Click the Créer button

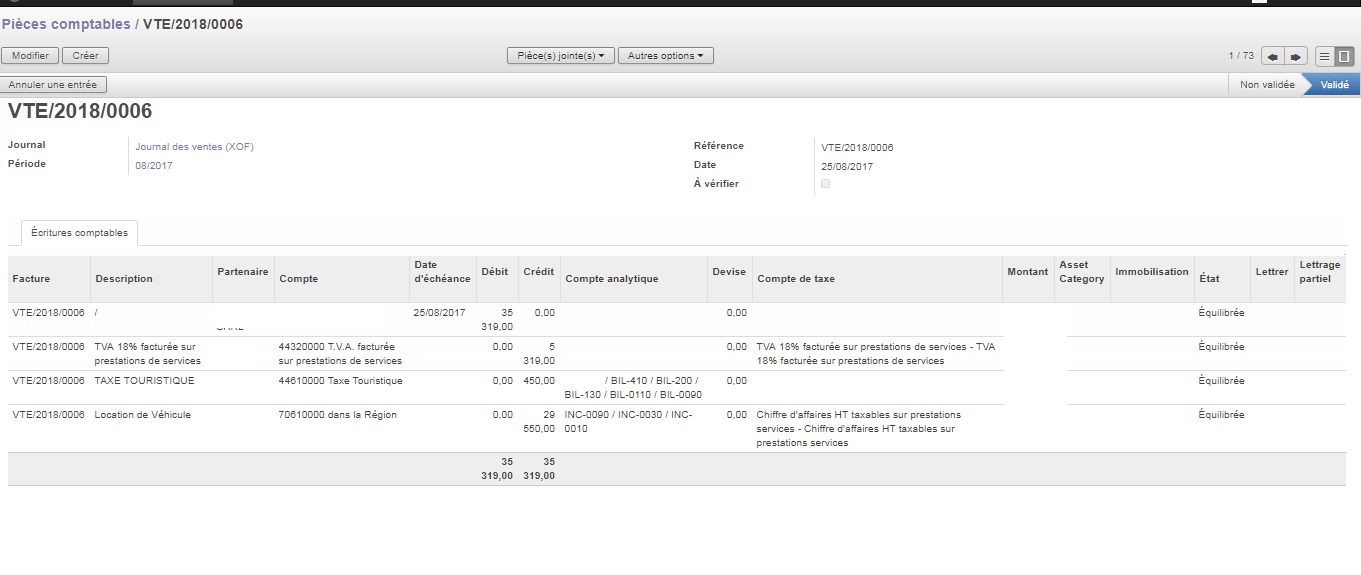tap(86, 56)
